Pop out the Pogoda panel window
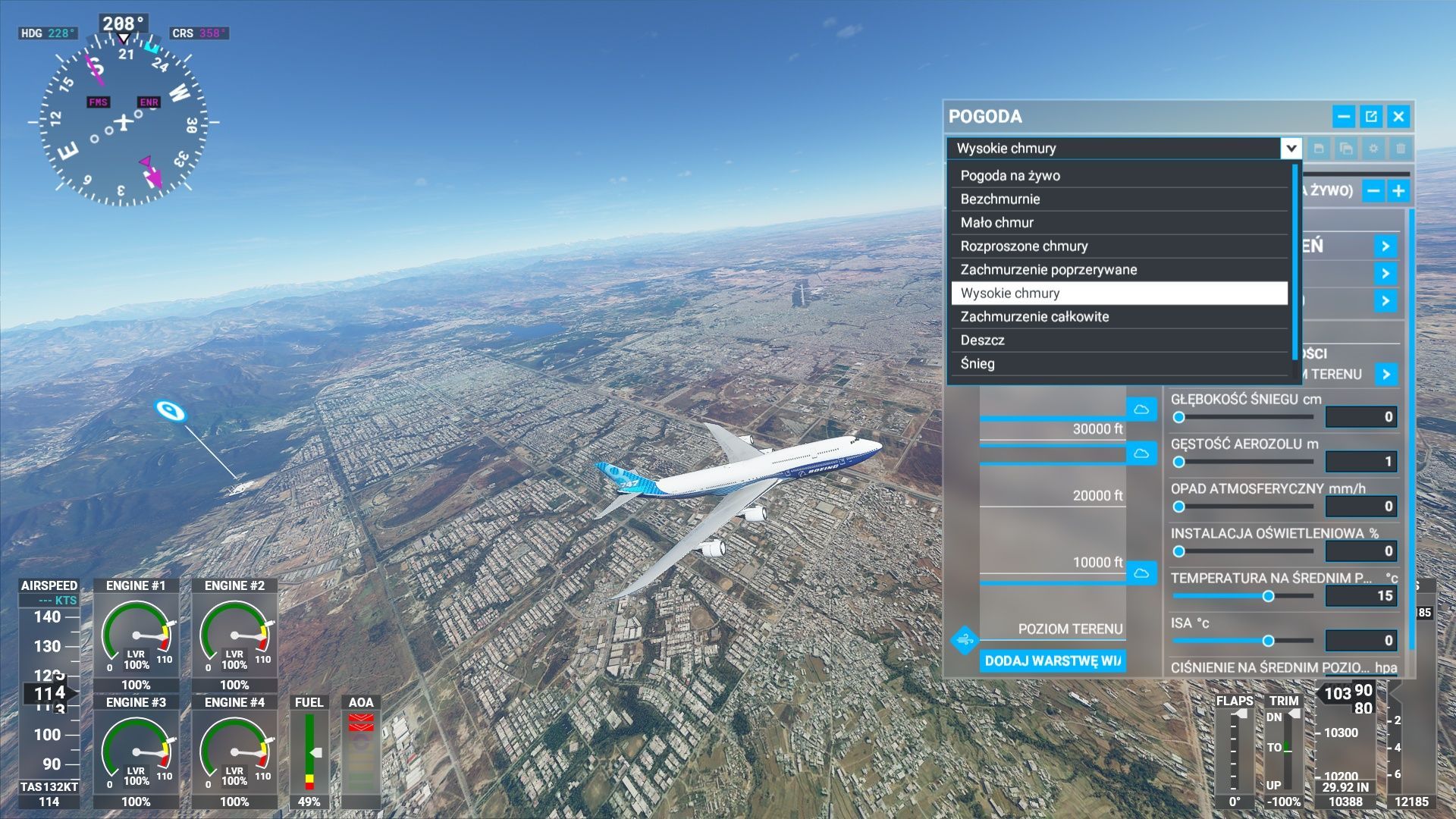This screenshot has height=819, width=1456. click(x=1371, y=116)
